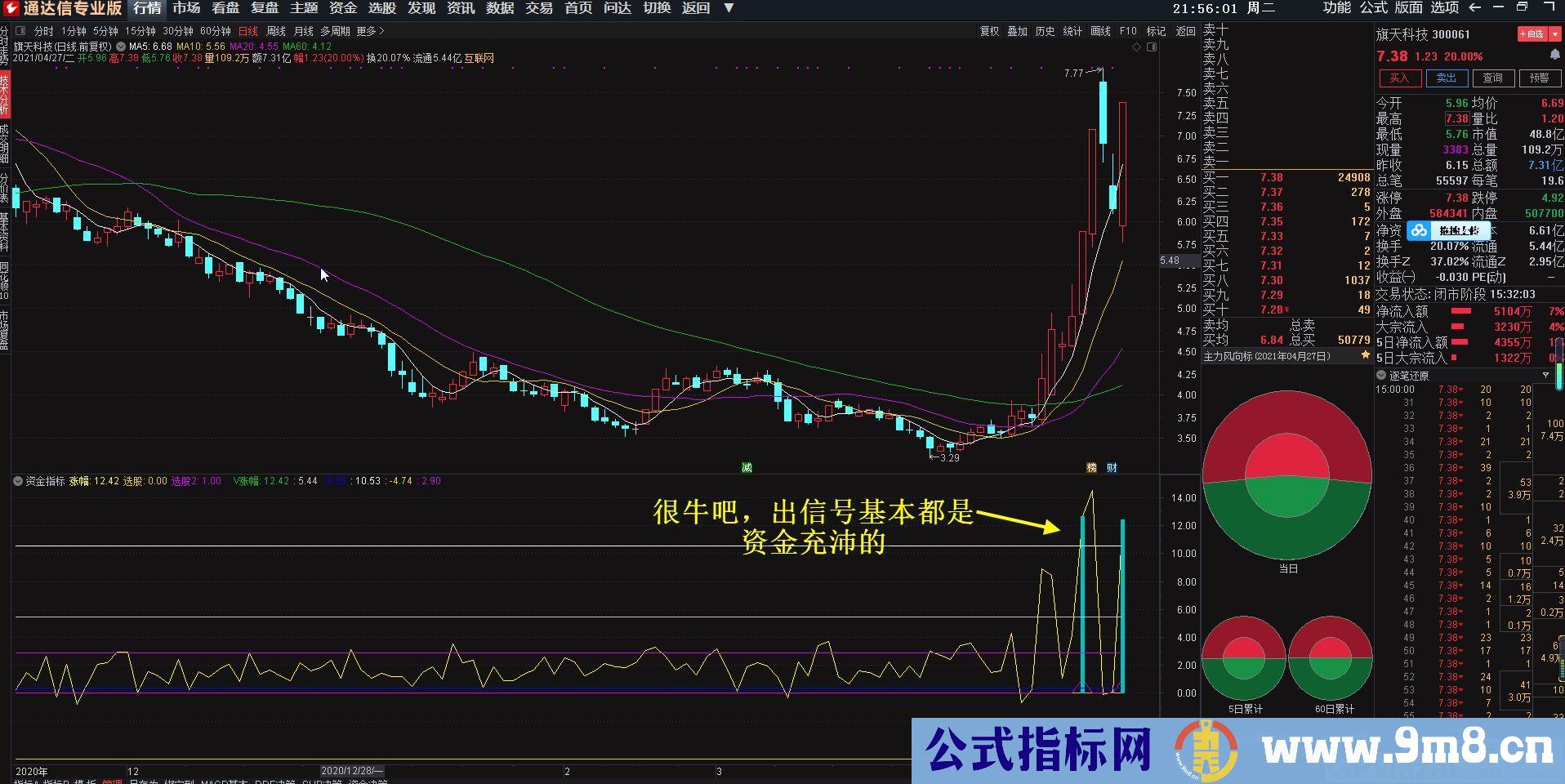Click 复权 in the chart toolbar
Viewport: 1565px width, 784px height.
(989, 31)
